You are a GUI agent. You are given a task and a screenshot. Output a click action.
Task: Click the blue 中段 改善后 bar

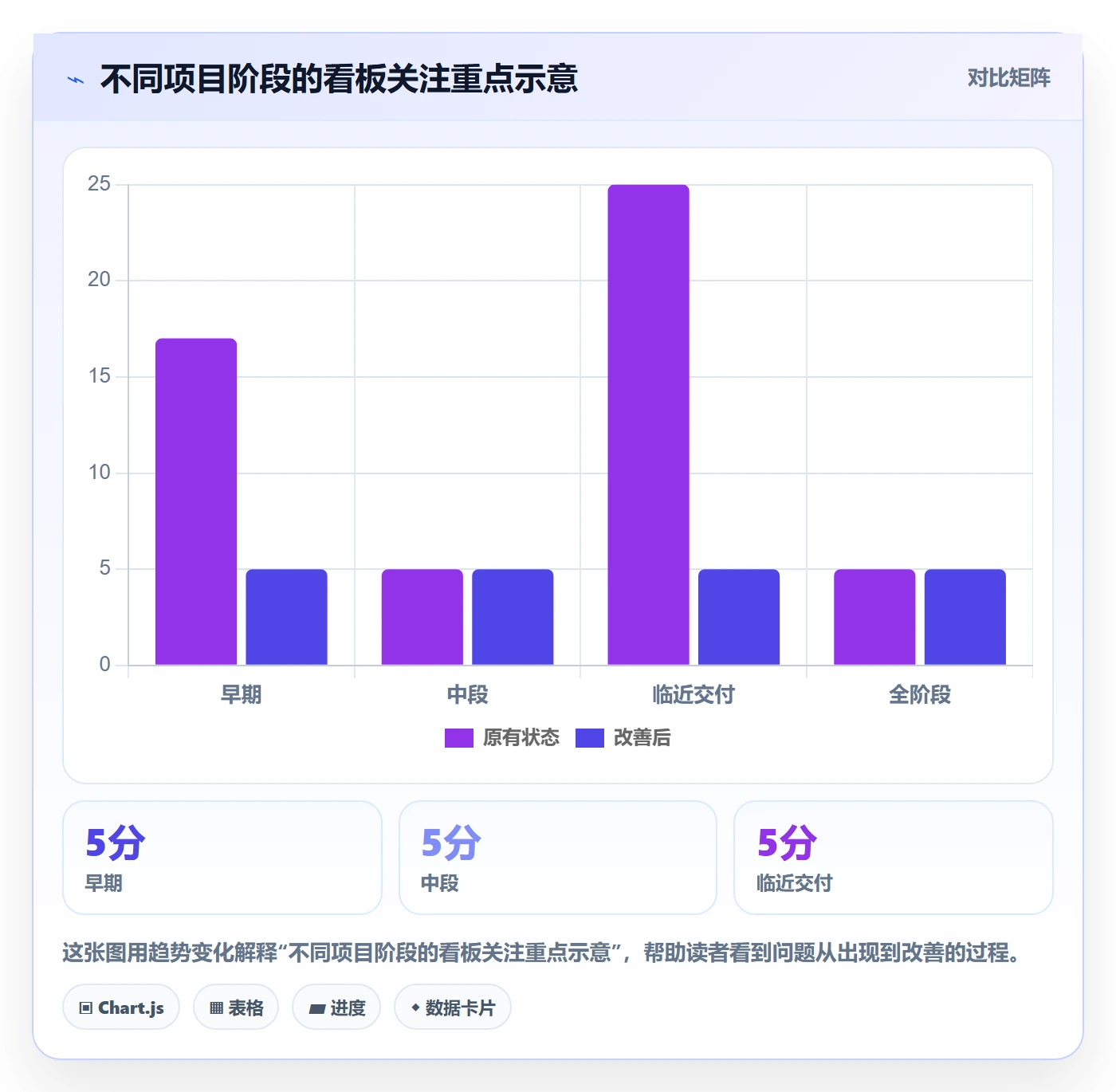tap(513, 617)
